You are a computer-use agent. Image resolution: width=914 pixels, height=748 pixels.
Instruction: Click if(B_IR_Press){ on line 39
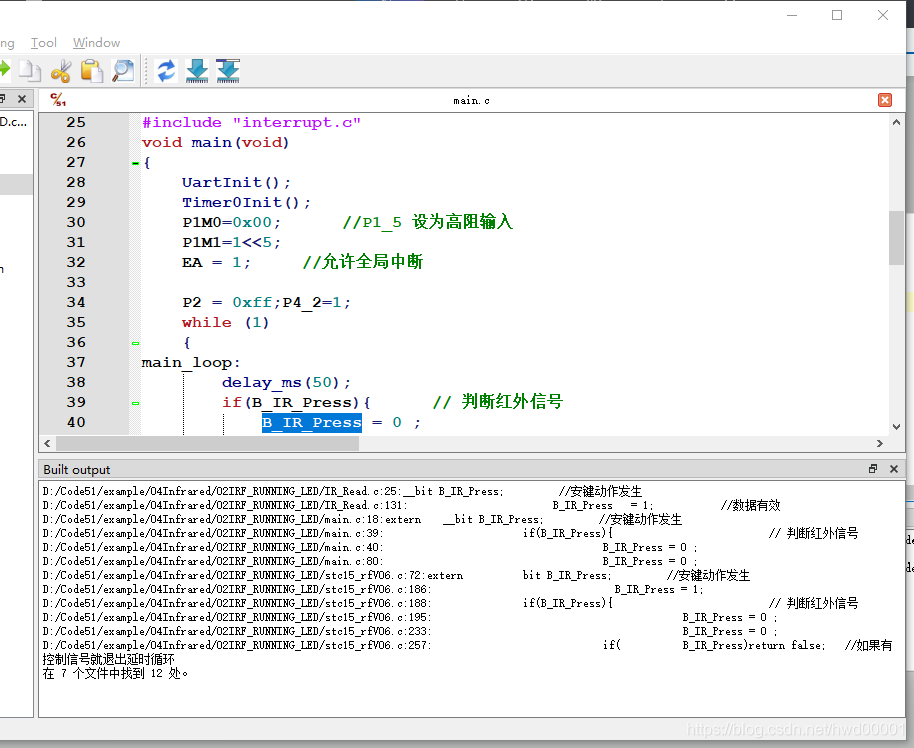click(x=296, y=402)
